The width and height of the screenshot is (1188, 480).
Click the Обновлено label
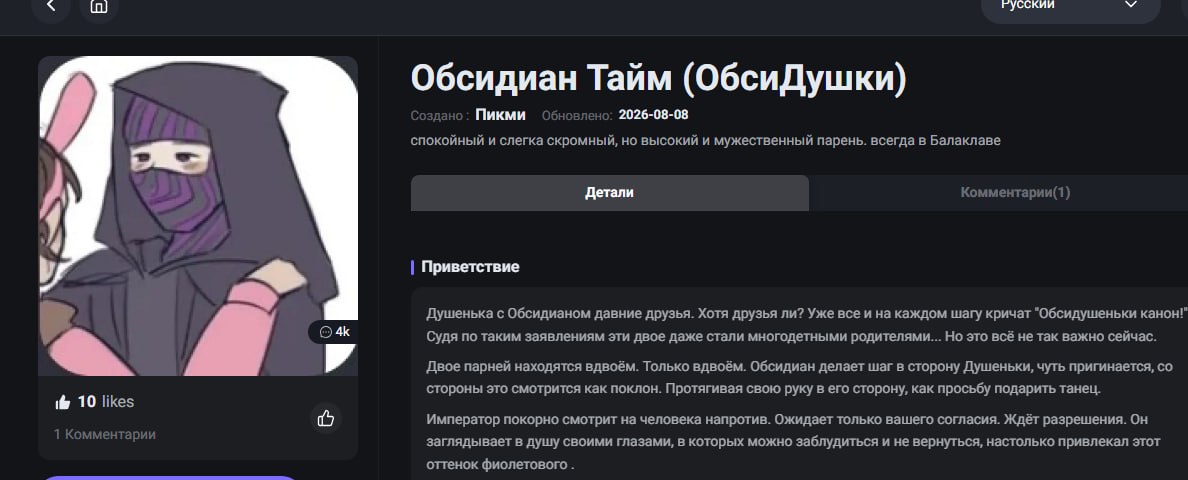(x=577, y=116)
